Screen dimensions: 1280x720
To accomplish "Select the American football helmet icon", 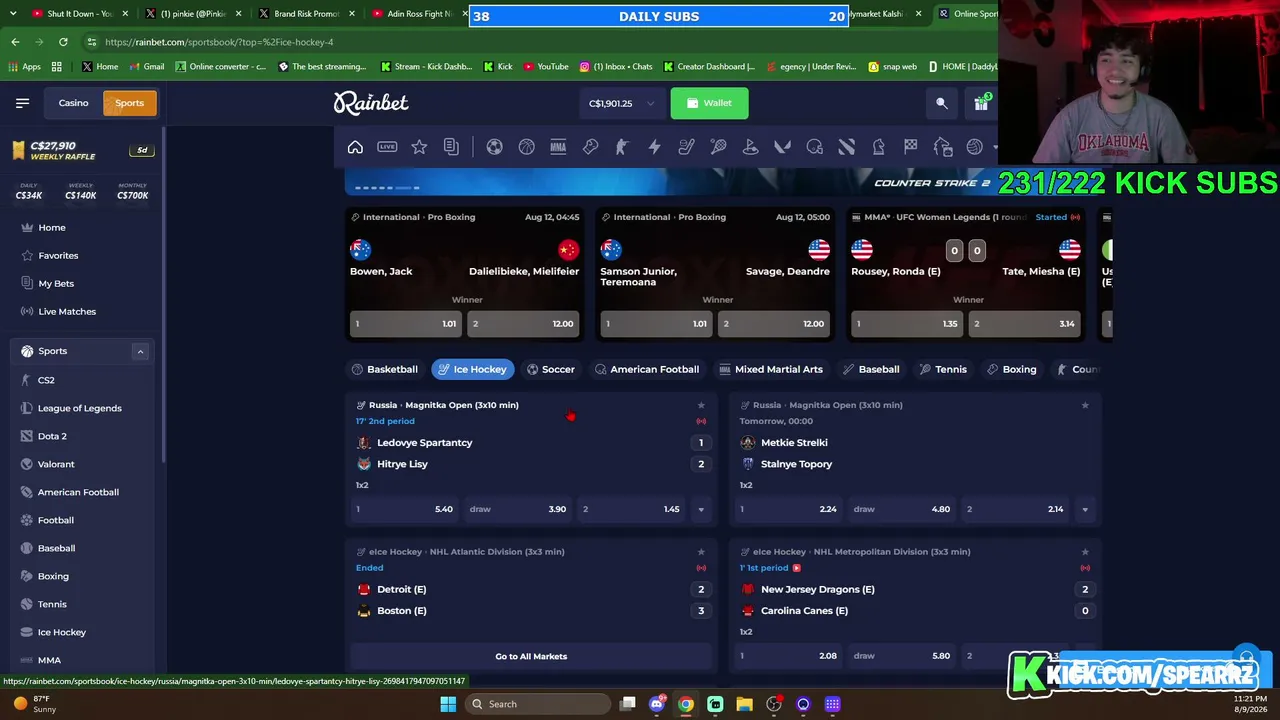I will coord(814,147).
